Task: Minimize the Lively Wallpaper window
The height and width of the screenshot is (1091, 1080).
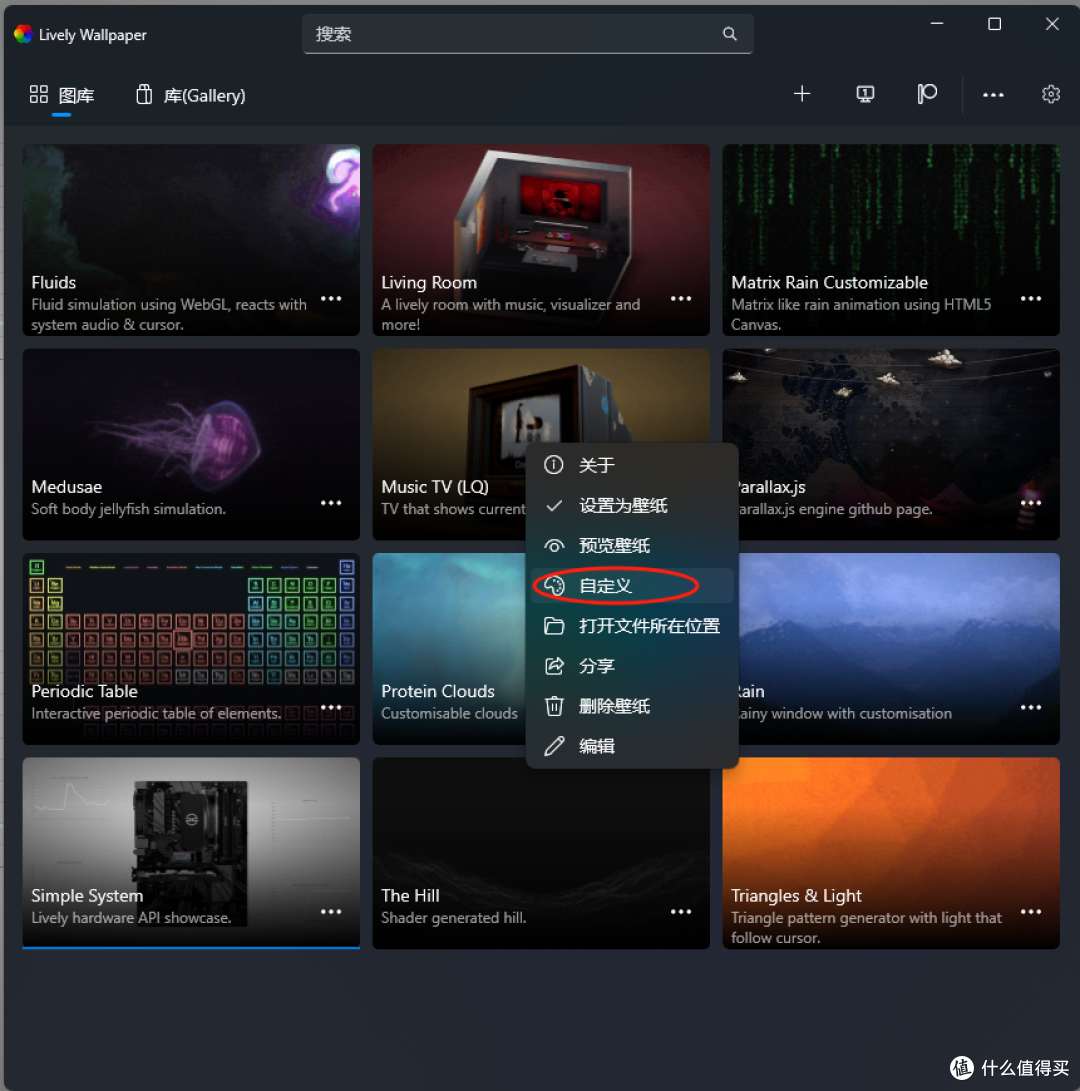Action: click(937, 24)
